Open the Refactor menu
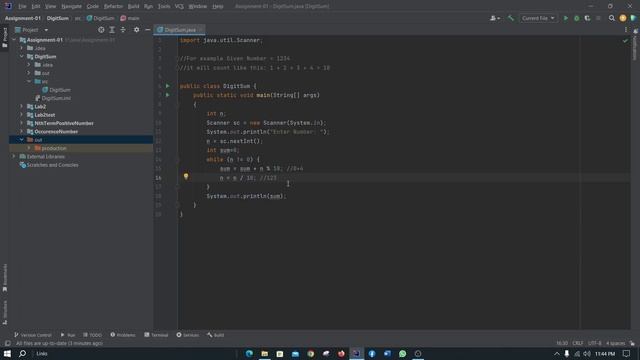Image resolution: width=640 pixels, height=360 pixels. pos(113,6)
